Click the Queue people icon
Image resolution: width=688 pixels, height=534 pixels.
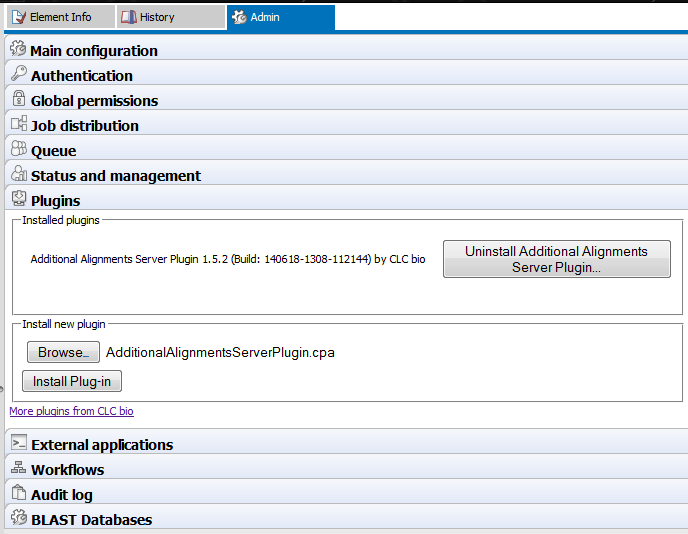pos(18,148)
